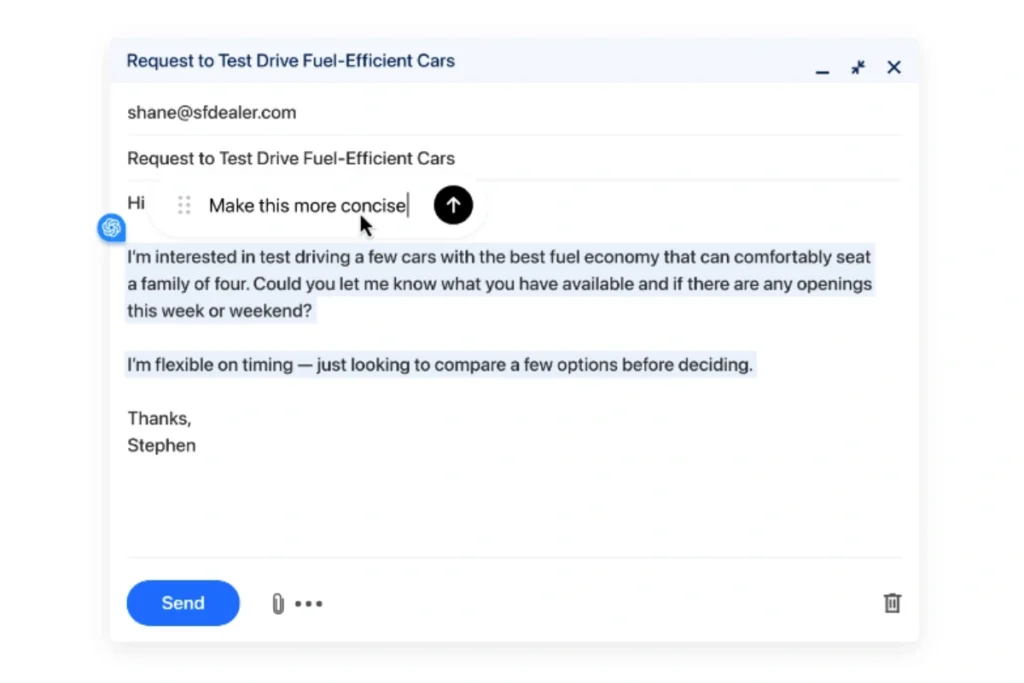Submit the prompt with the arrow button
Screen dimensions: 1024x683
click(x=453, y=205)
